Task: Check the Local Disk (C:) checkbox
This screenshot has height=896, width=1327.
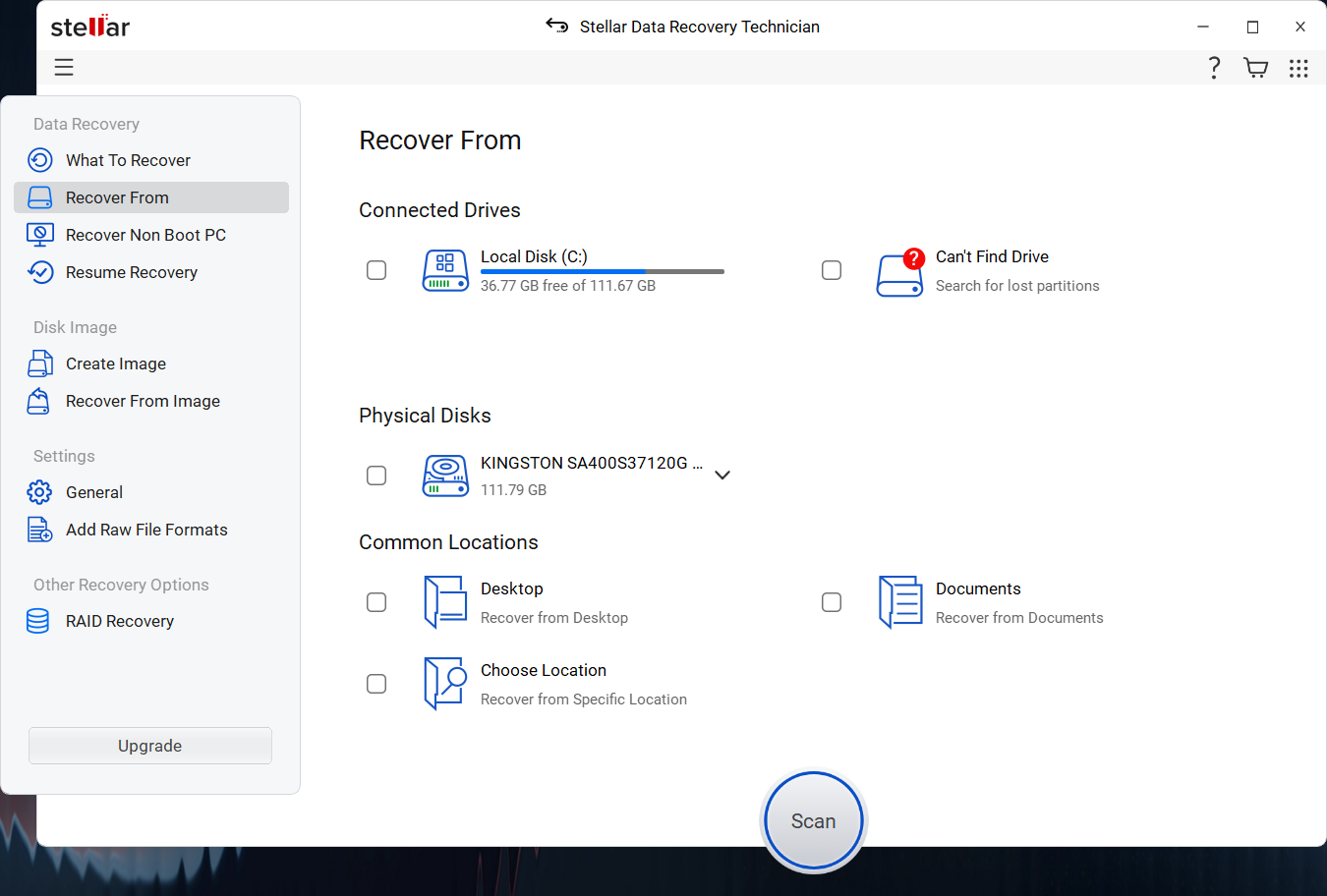Action: [x=376, y=270]
